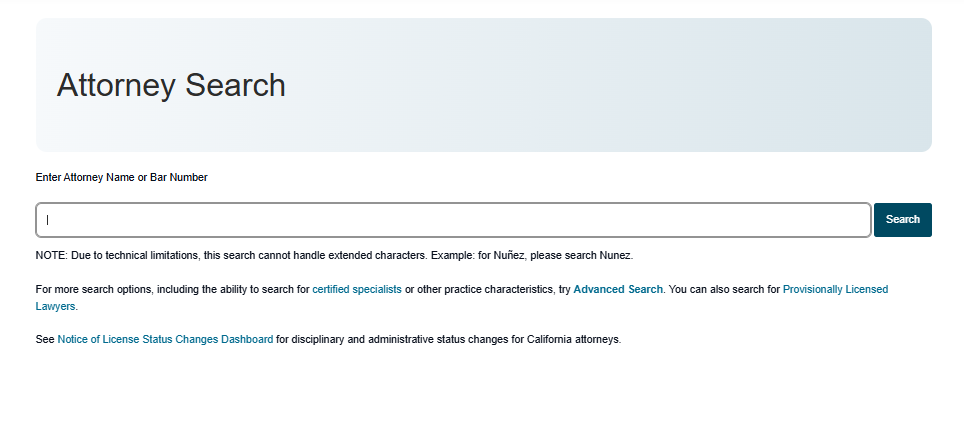Viewport: 964px width, 422px height.
Task: Open Notice of License Status Changes Dashboard
Action: coord(165,339)
